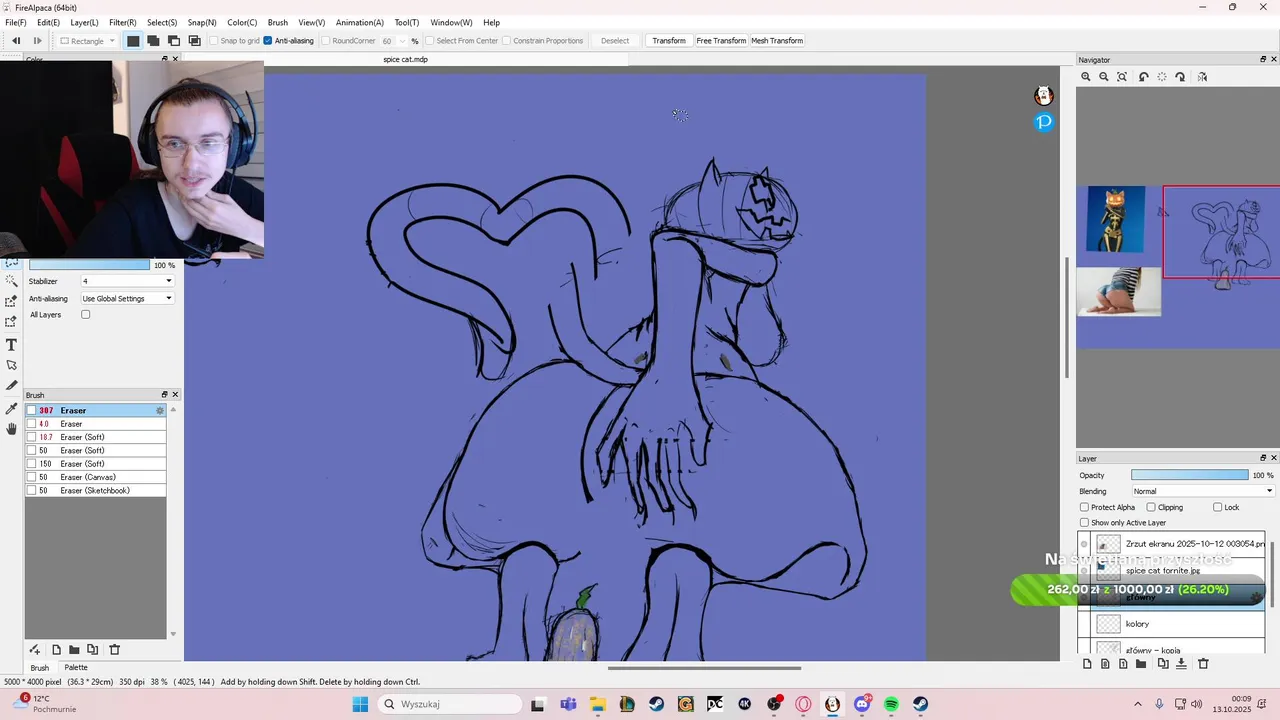Image resolution: width=1280 pixels, height=720 pixels.
Task: Zoom out using the Navigator magnifier minus
Action: click(1104, 77)
